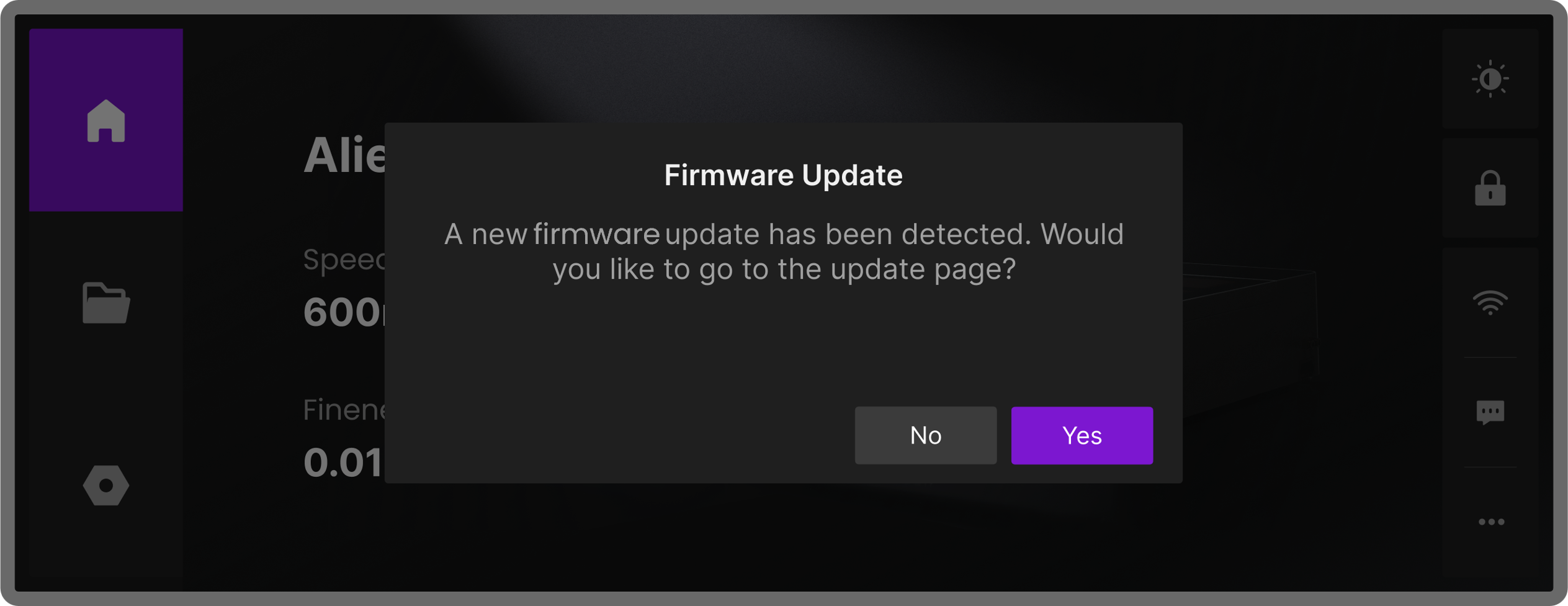1568x606 pixels.
Task: Click the Firmware Update dialog title
Action: point(783,175)
